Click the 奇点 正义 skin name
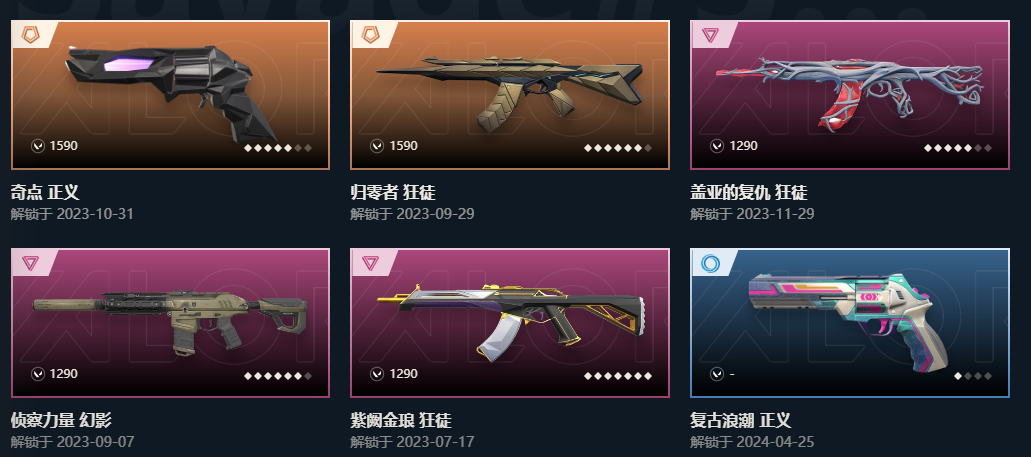 (x=45, y=192)
